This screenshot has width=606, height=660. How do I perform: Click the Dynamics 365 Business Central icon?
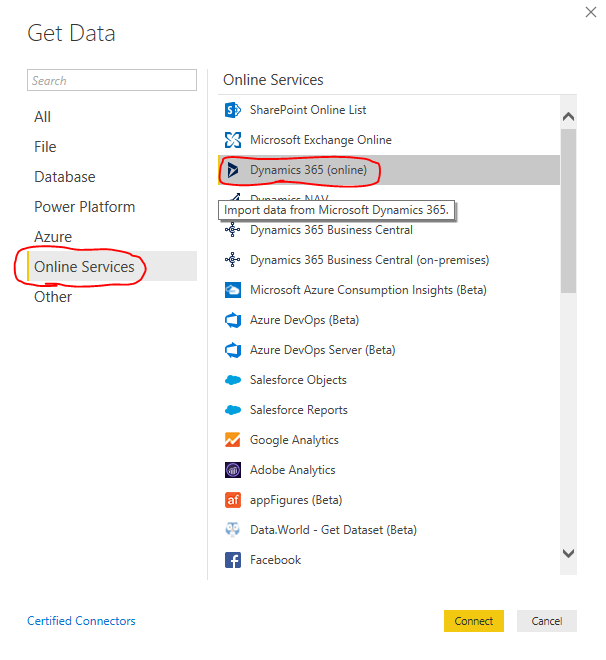pyautogui.click(x=233, y=230)
